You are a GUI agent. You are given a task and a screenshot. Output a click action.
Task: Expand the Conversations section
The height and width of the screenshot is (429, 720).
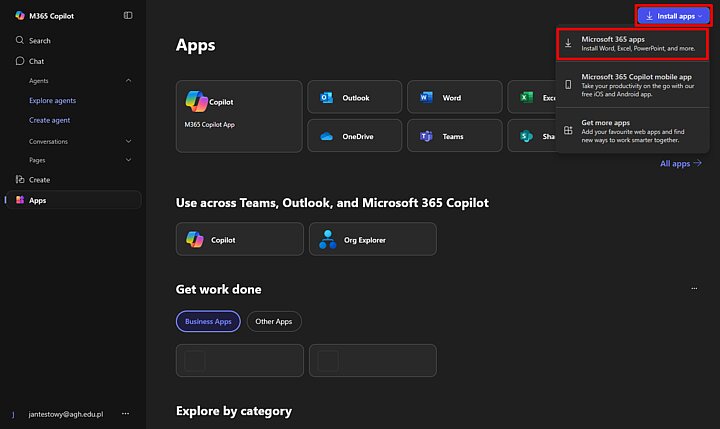tap(129, 141)
